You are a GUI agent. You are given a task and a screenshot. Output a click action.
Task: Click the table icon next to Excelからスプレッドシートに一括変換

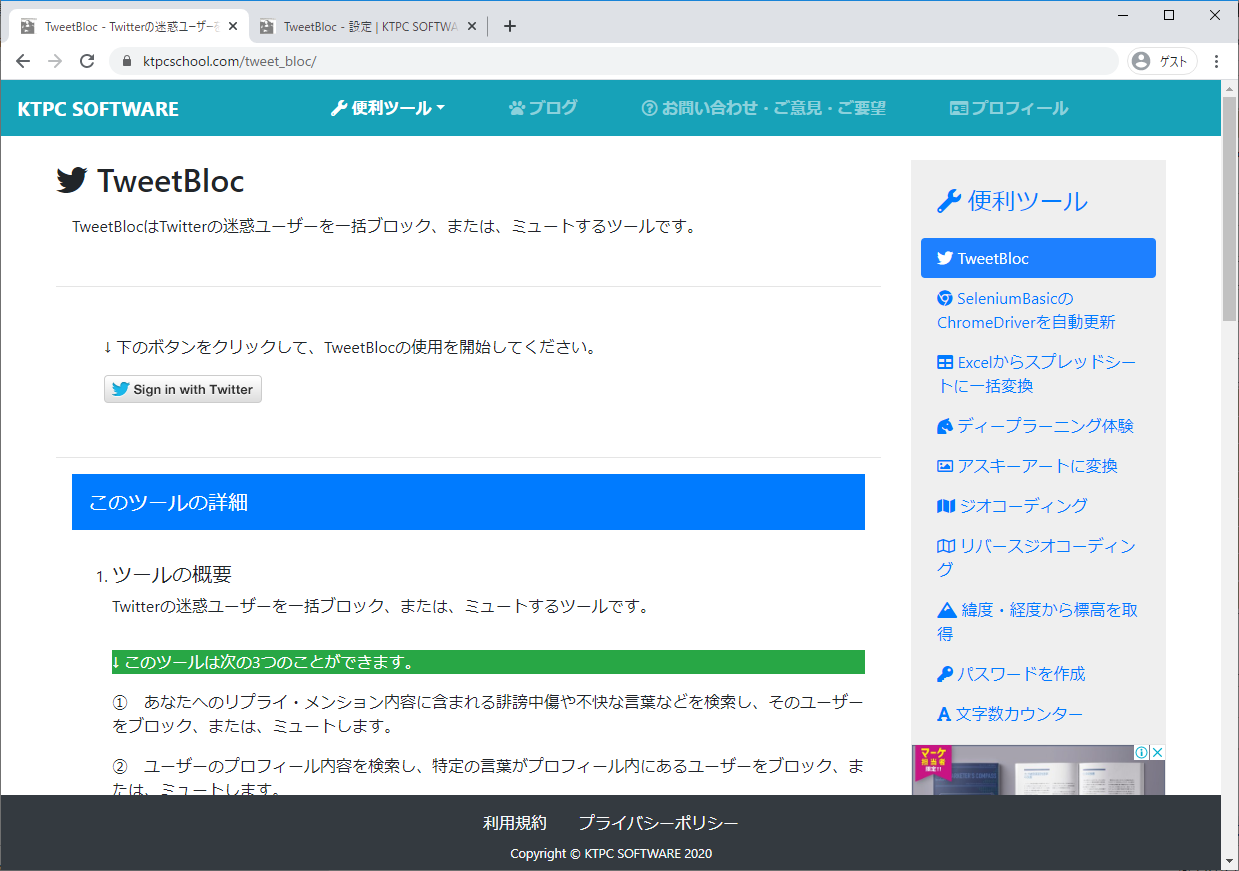[944, 363]
